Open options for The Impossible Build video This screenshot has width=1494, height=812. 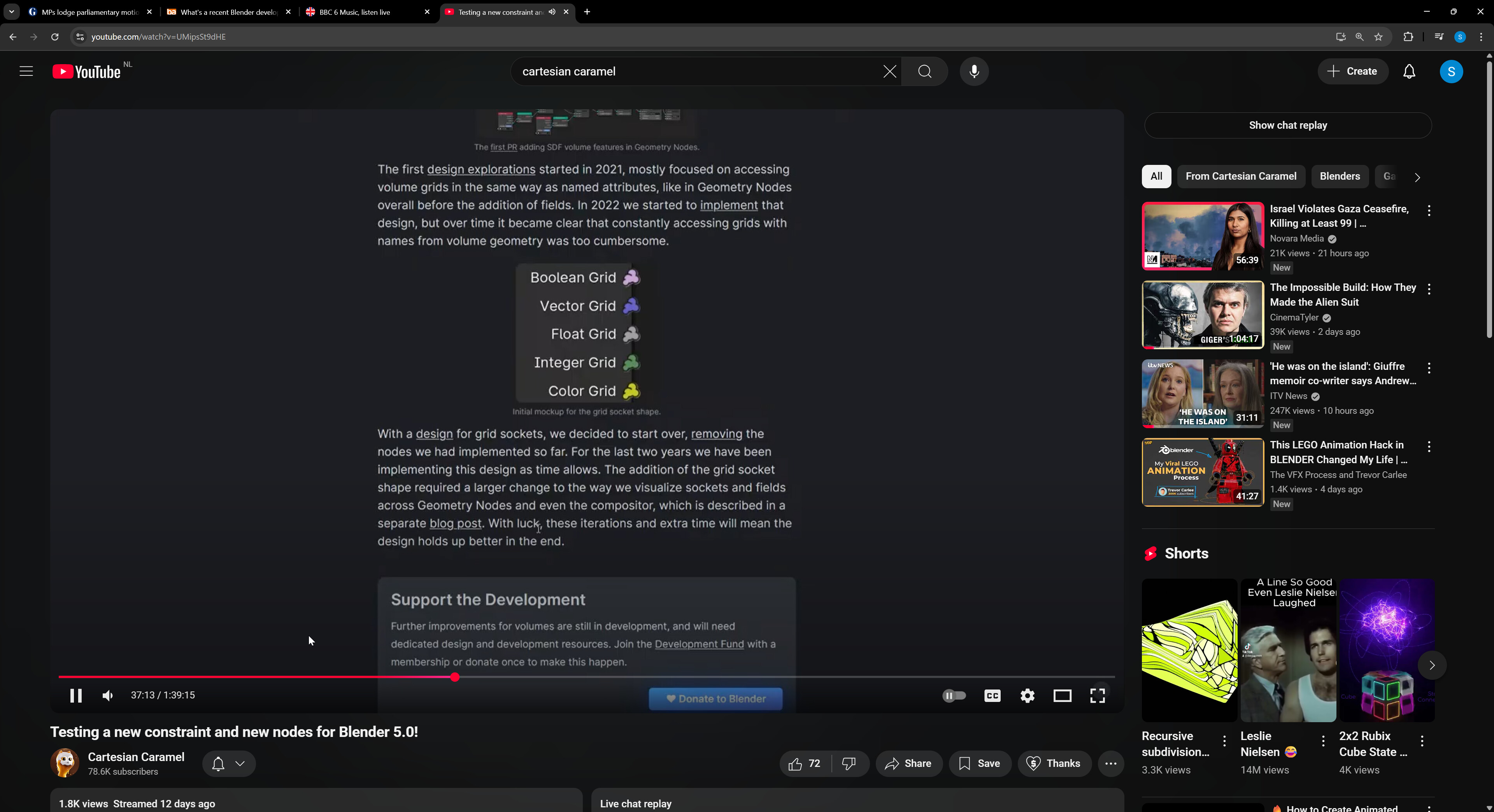coord(1429,289)
